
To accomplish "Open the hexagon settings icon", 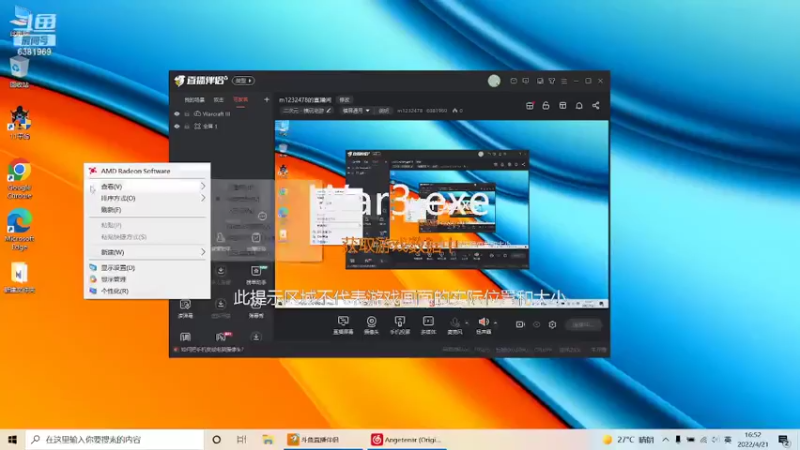I will click(553, 324).
